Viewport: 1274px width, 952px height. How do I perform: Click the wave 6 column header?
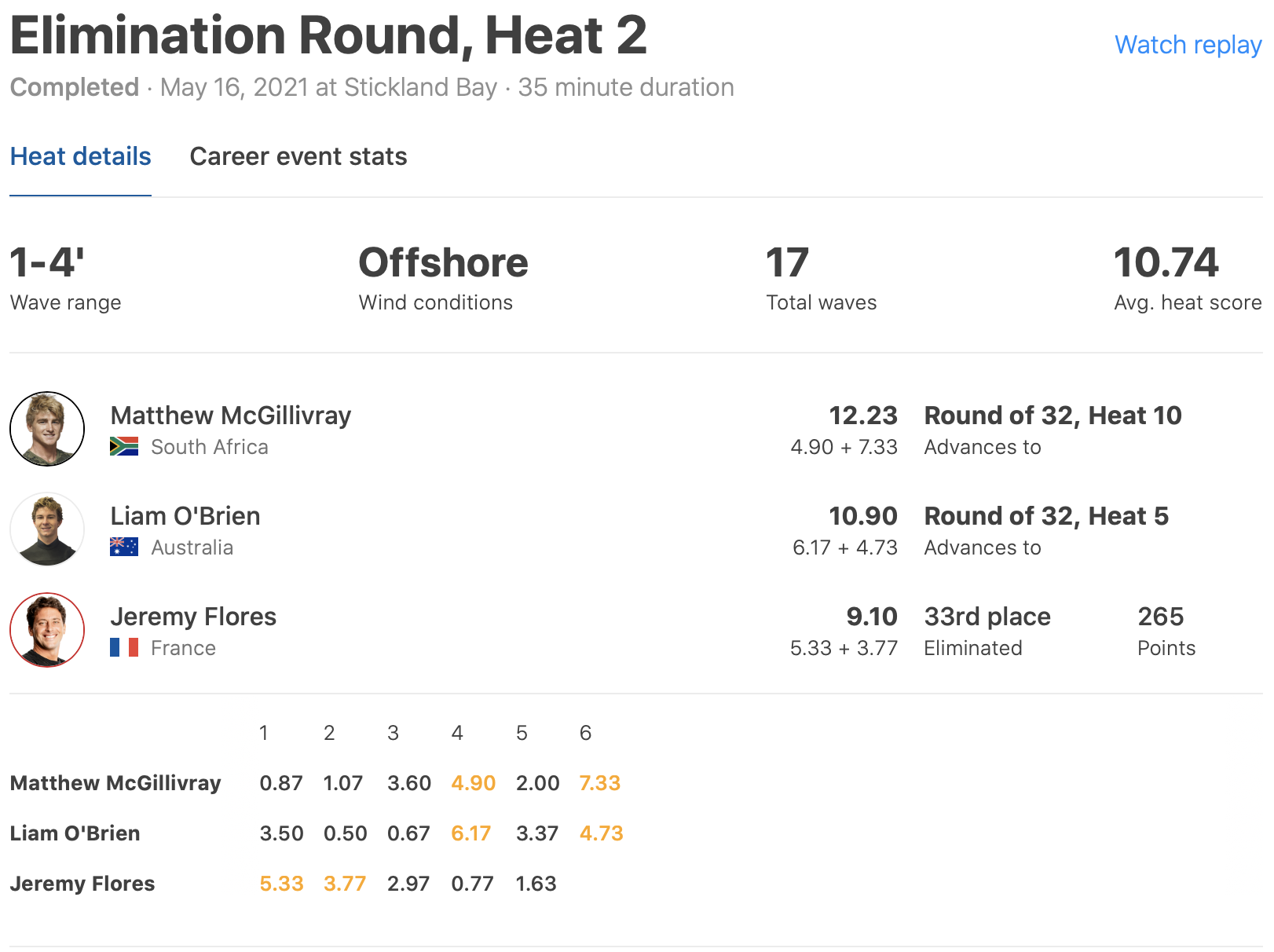tap(585, 733)
